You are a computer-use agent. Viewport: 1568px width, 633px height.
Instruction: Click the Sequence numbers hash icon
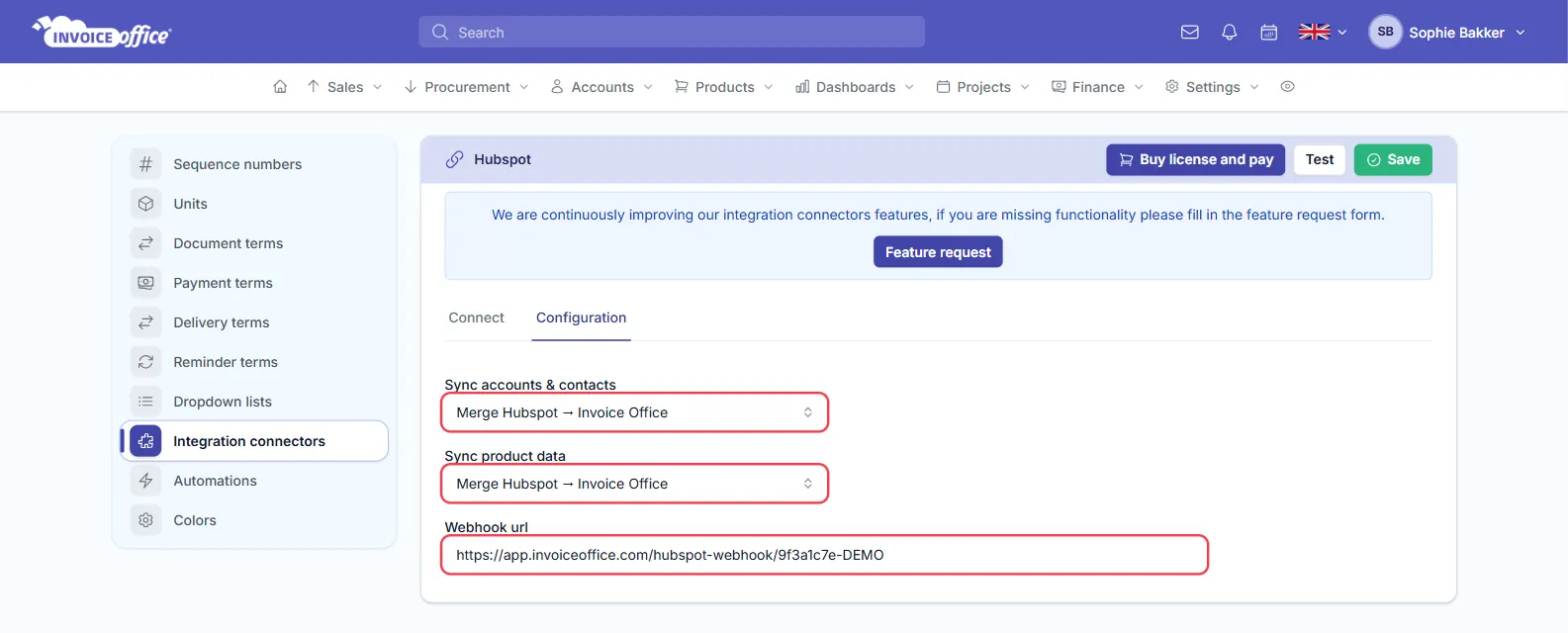(x=145, y=164)
